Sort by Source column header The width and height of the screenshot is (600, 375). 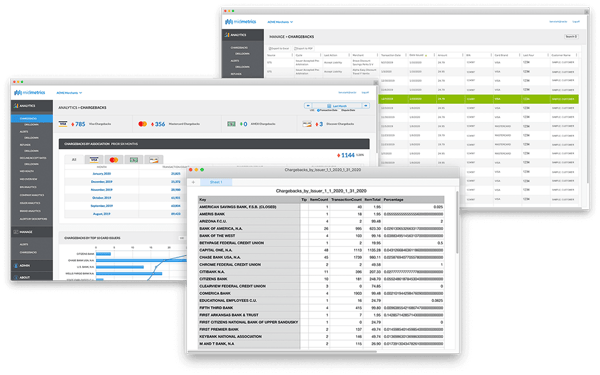click(x=271, y=55)
